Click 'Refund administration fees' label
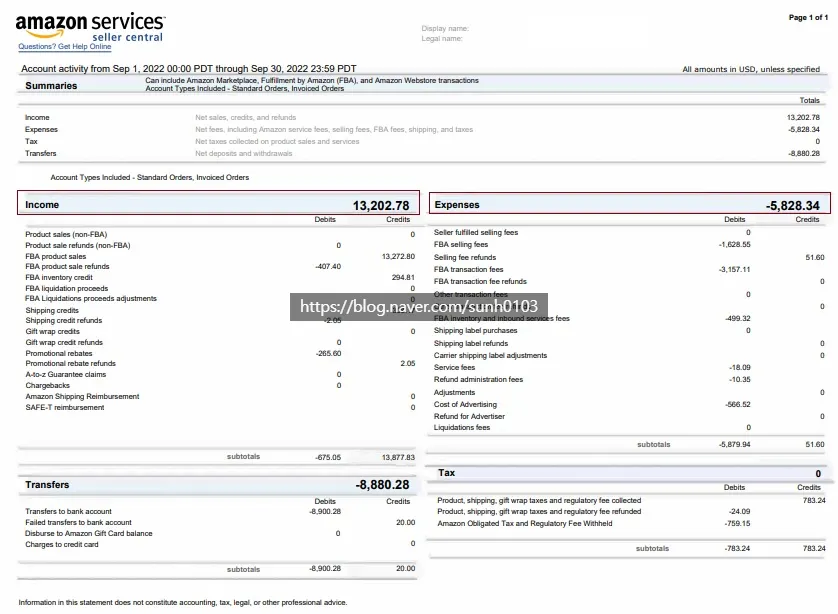This screenshot has height=614, width=838. 478,379
